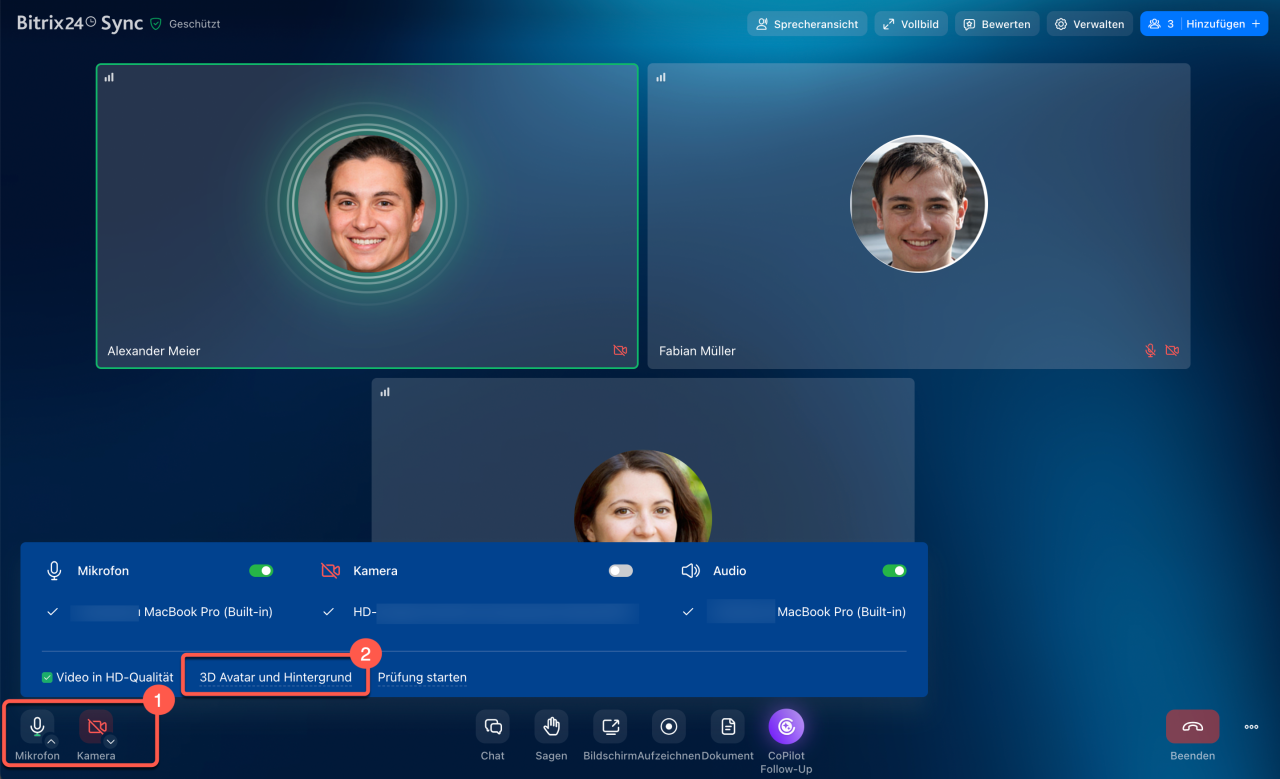The width and height of the screenshot is (1280, 779).
Task: Raise your hand with the Sagen button
Action: pos(551,727)
